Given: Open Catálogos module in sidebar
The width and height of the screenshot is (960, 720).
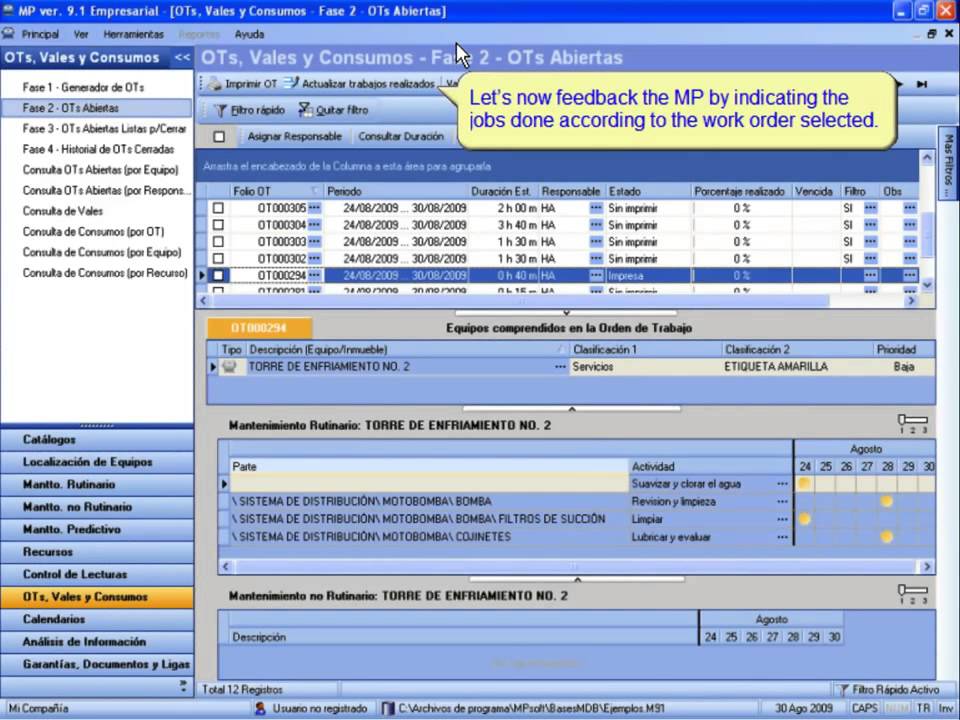Looking at the screenshot, I should click(x=97, y=440).
